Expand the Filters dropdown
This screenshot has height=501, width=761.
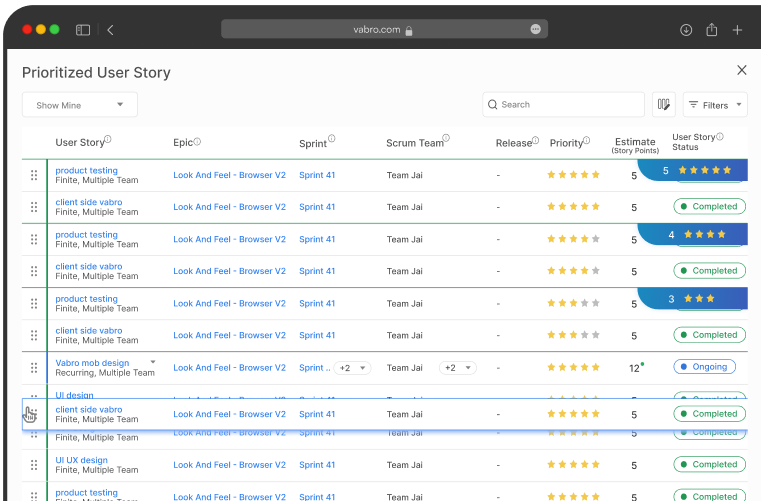[x=715, y=105]
